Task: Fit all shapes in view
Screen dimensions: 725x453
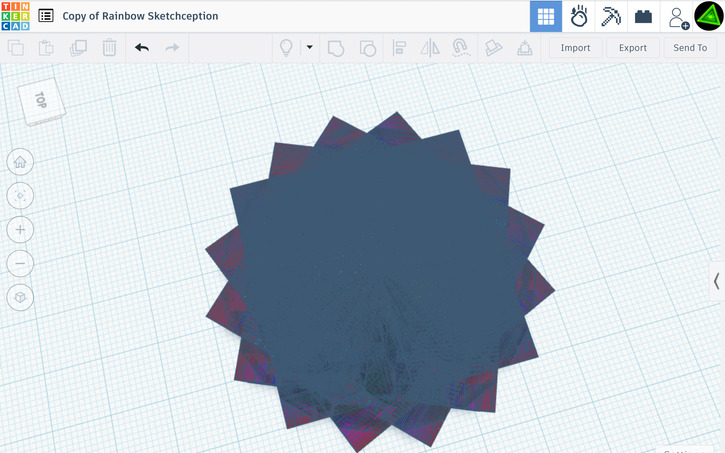Action: coord(20,196)
